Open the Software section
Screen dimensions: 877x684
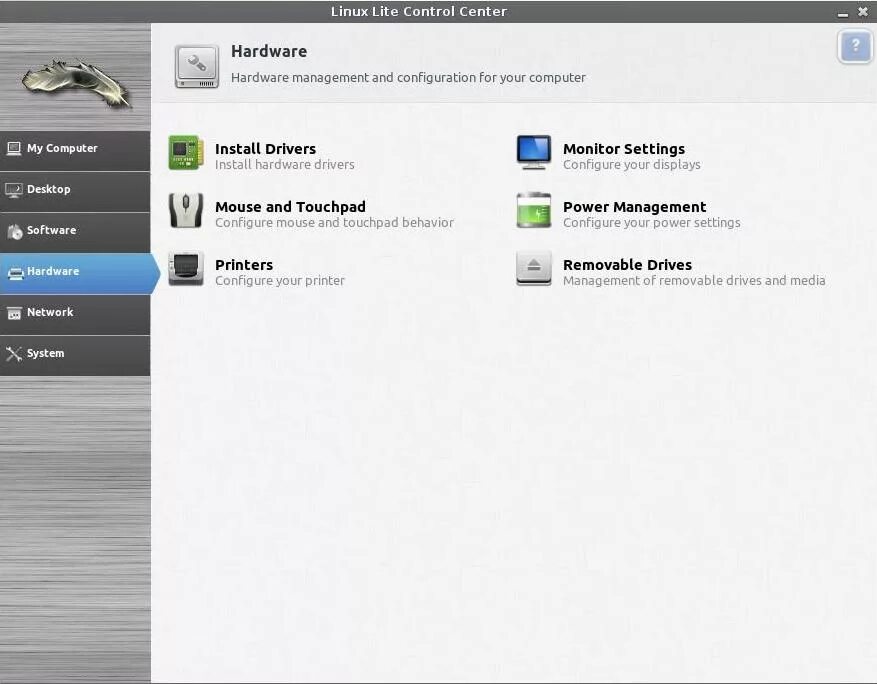coord(75,233)
